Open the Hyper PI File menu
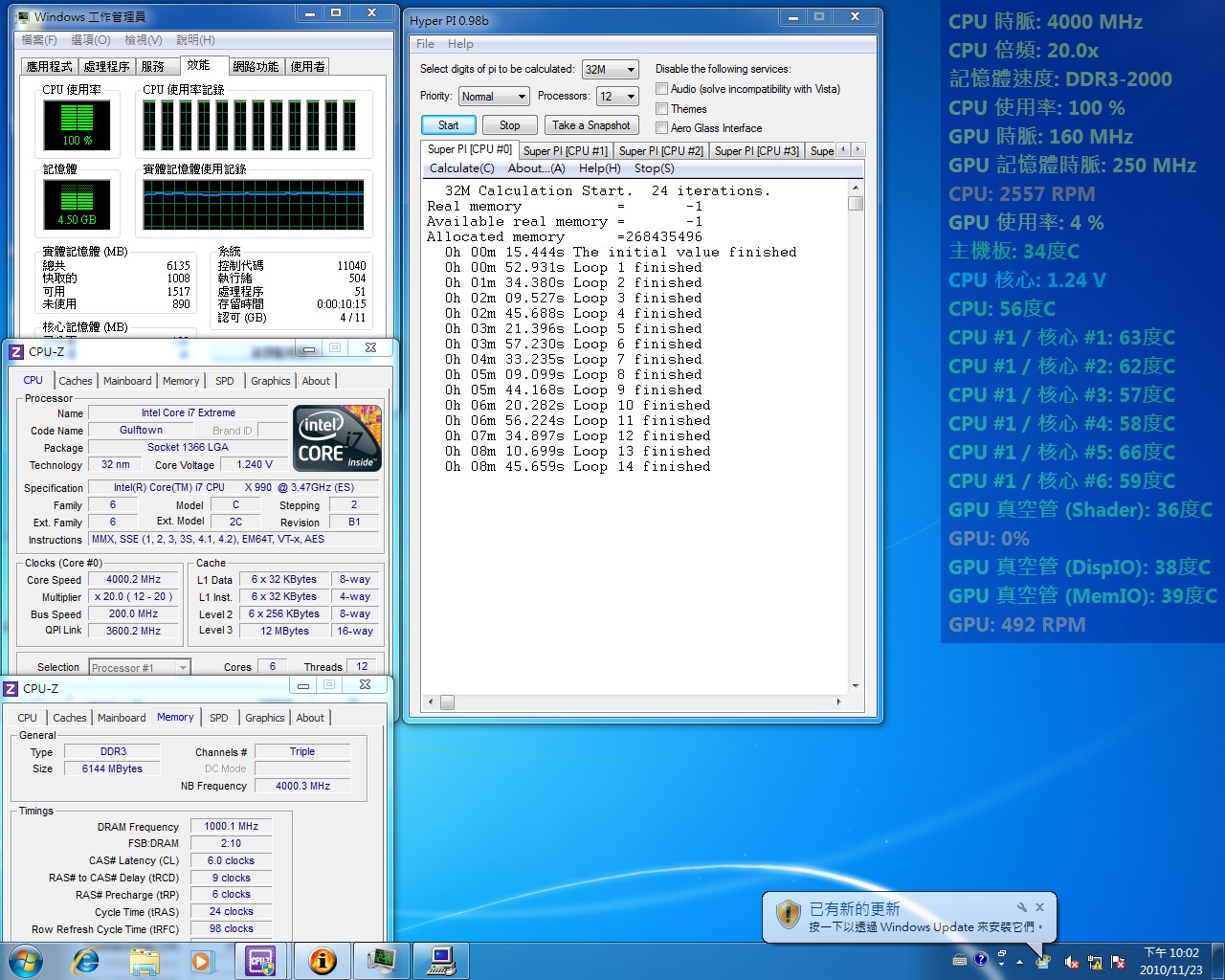Screen dimensions: 1225x980 click(426, 44)
